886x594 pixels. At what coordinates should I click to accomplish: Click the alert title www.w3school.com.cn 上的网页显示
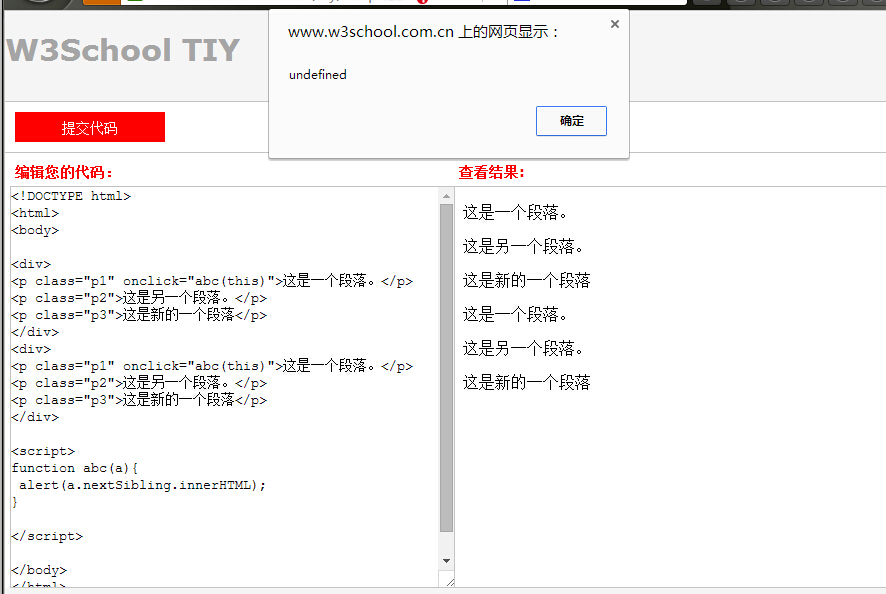tap(423, 32)
